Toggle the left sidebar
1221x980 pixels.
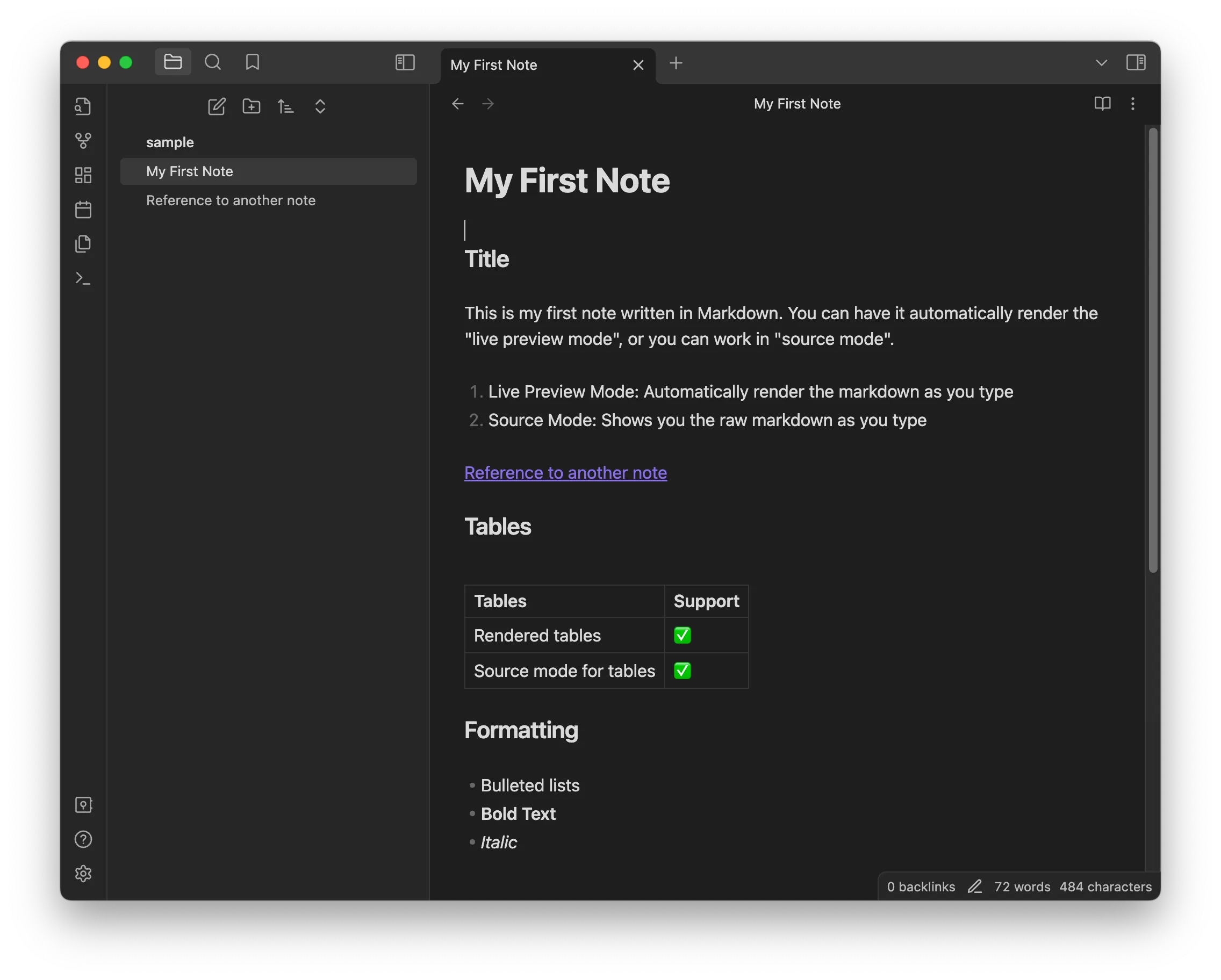pyautogui.click(x=405, y=62)
